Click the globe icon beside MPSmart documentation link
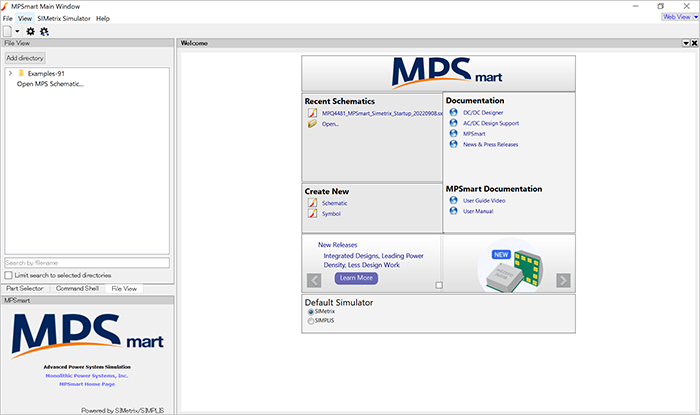 coord(454,133)
